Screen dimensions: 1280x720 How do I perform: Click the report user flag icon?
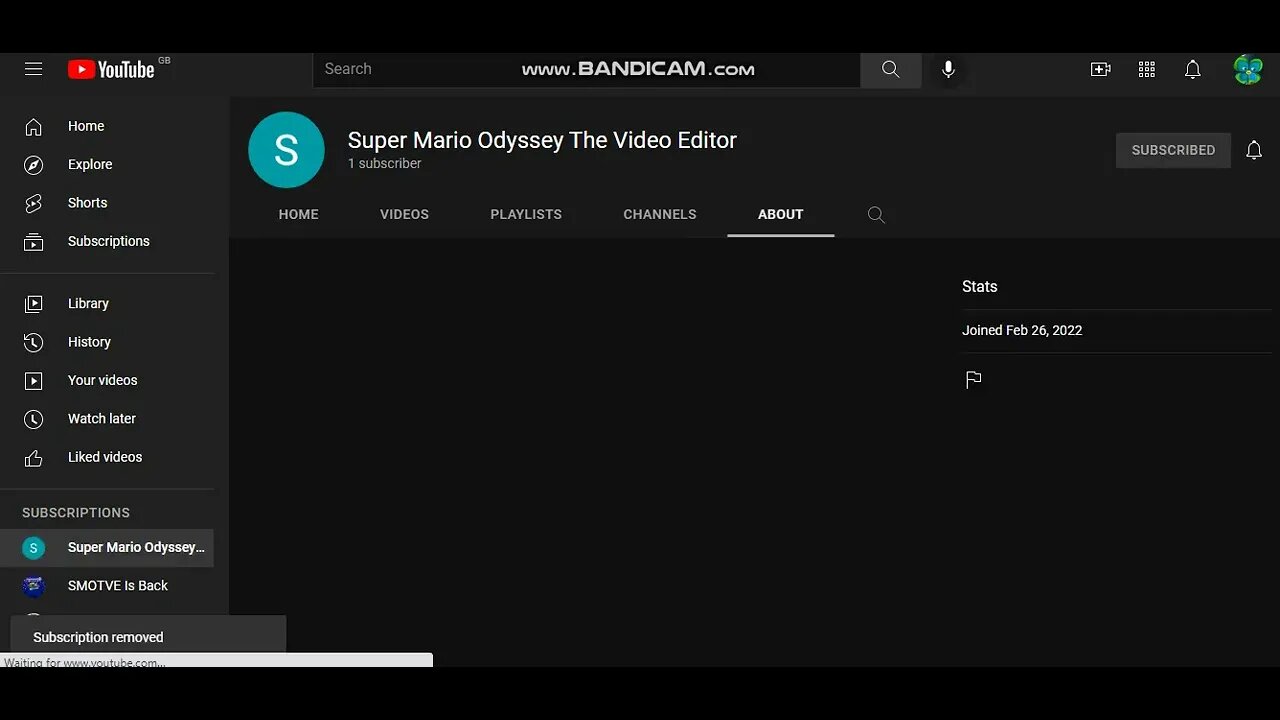point(973,380)
